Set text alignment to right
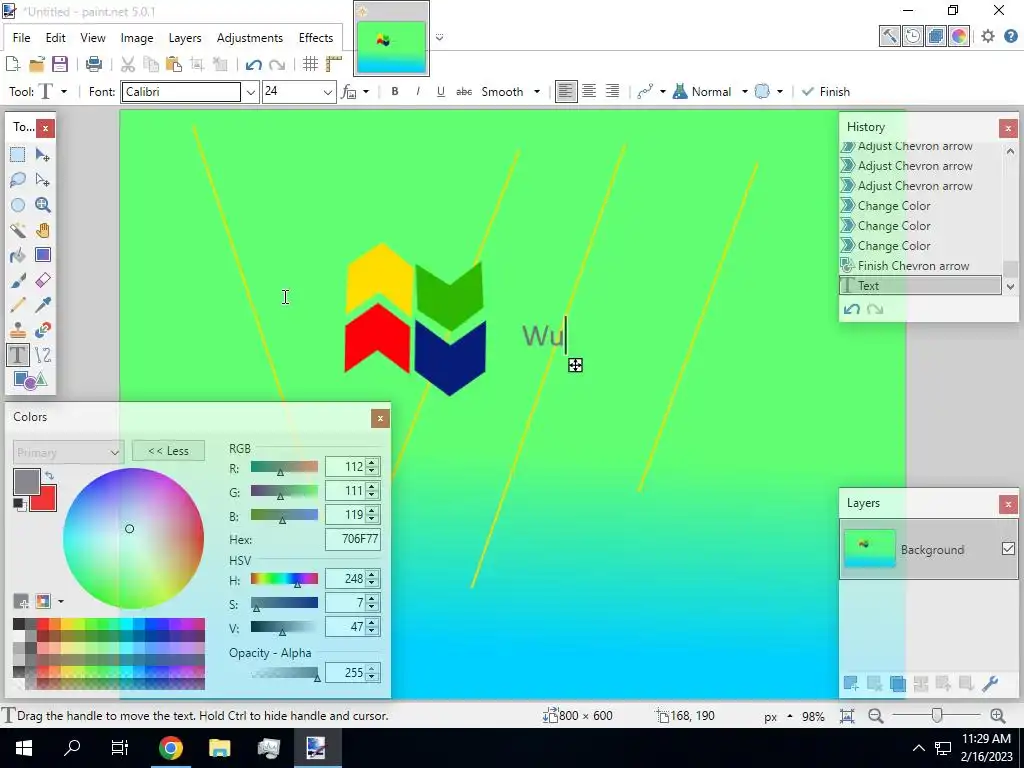This screenshot has width=1024, height=768. [x=612, y=91]
